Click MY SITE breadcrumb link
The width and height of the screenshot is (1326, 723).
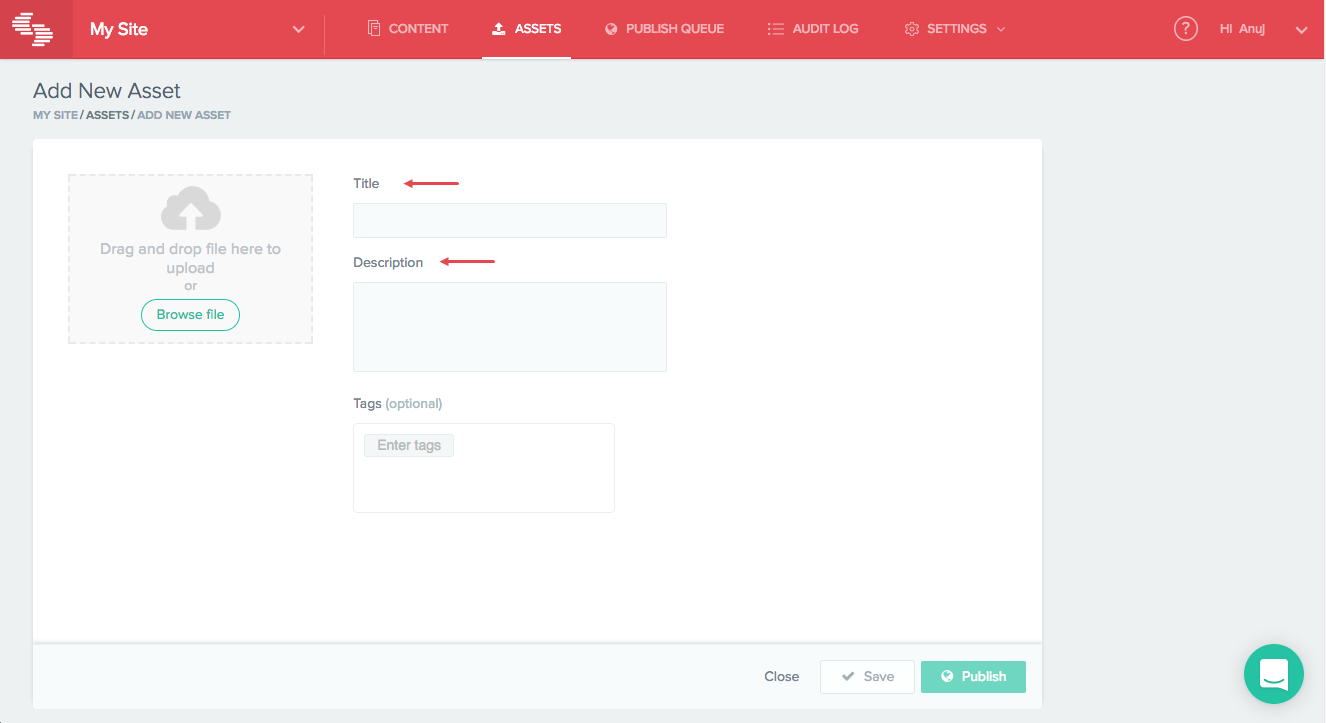click(55, 115)
